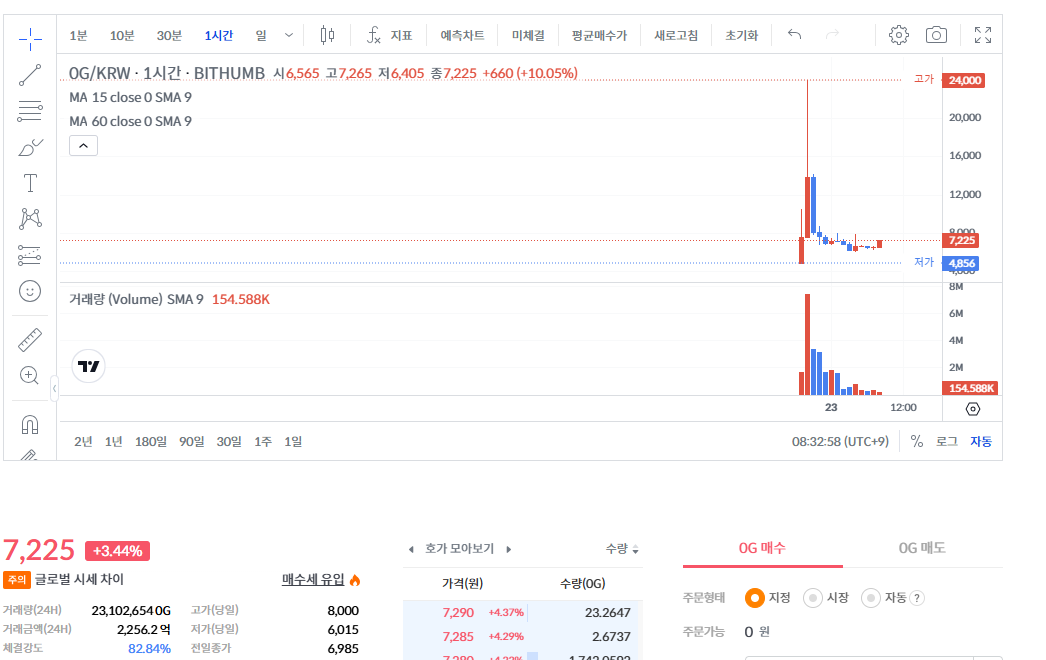The height and width of the screenshot is (660, 1046).
Task: Open the horizontal lines Fibonacci tool
Action: (x=30, y=111)
